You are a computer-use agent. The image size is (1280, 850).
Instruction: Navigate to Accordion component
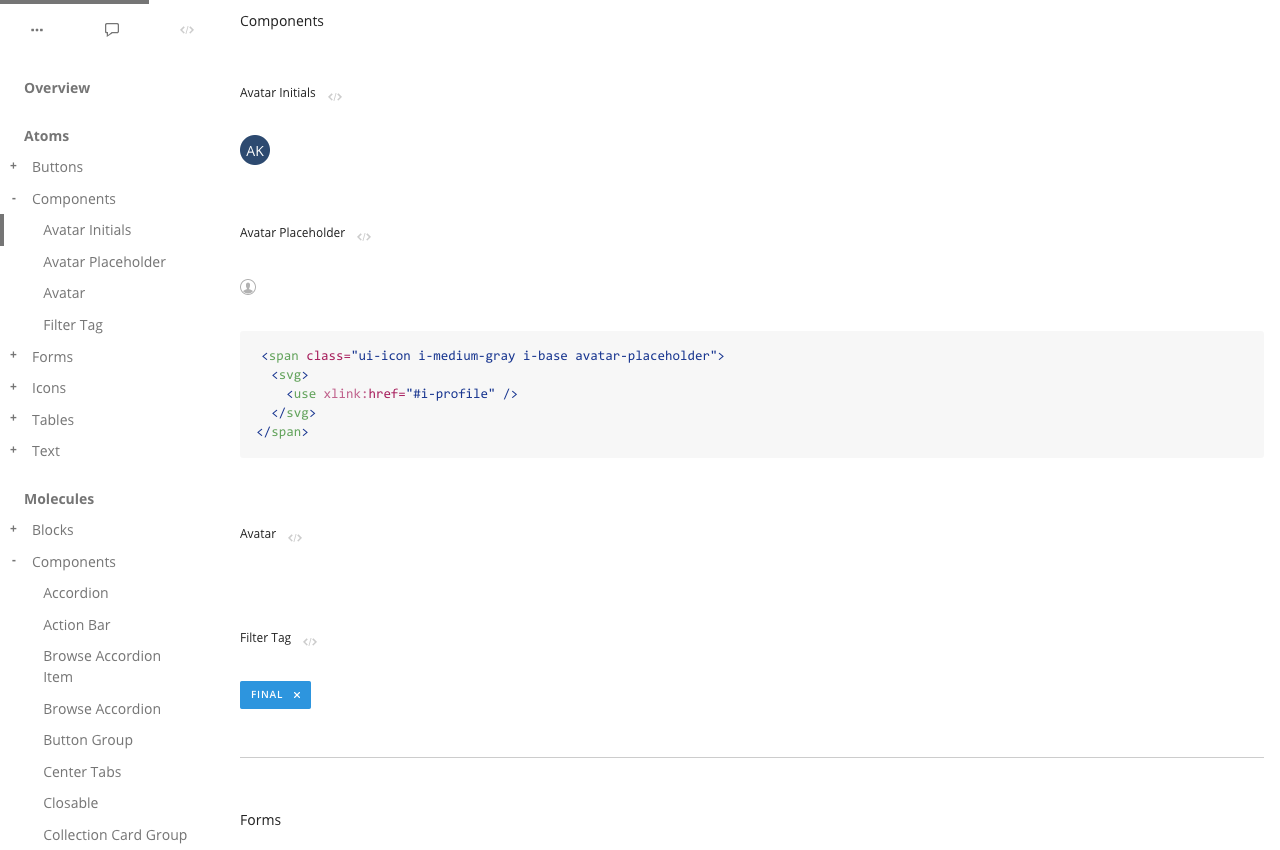click(75, 593)
